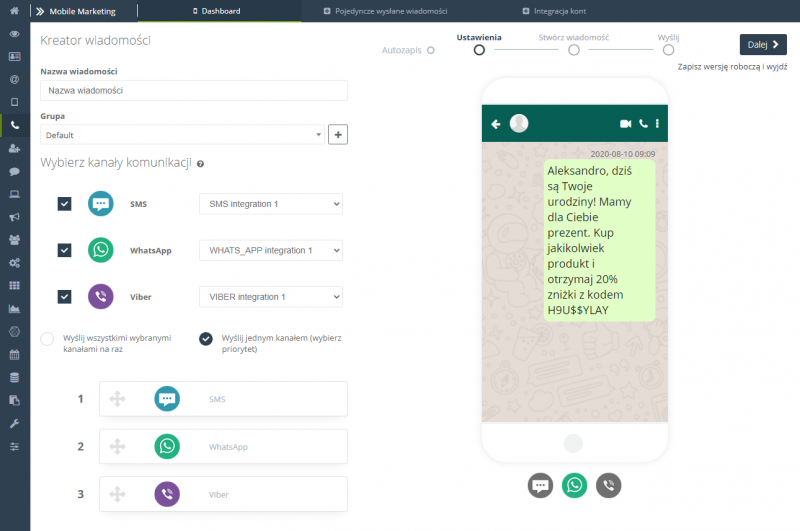Viewport: 800px width, 531px height.
Task: Open the contact card icon in sidebar
Action: pyautogui.click(x=14, y=57)
